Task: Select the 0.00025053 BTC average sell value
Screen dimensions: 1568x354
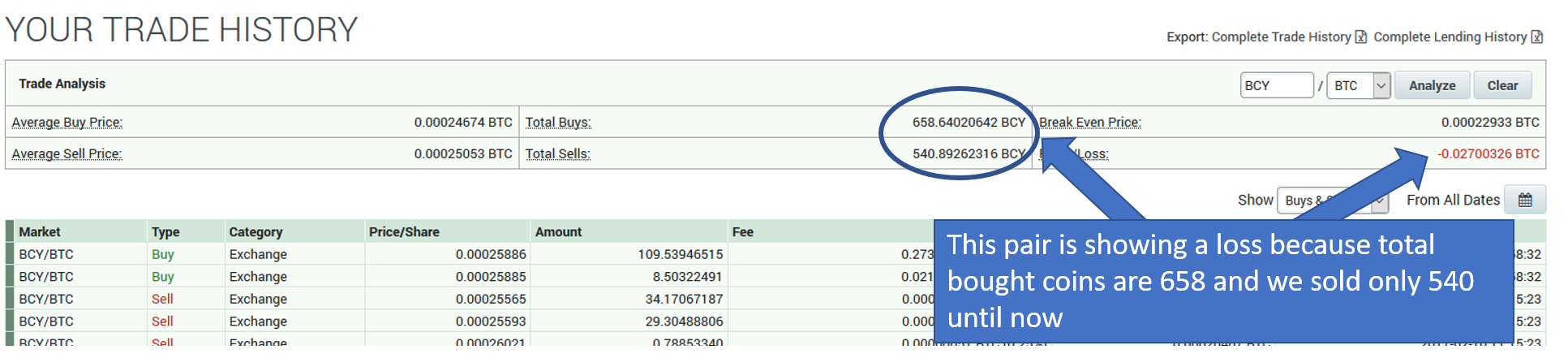Action: pyautogui.click(x=463, y=154)
